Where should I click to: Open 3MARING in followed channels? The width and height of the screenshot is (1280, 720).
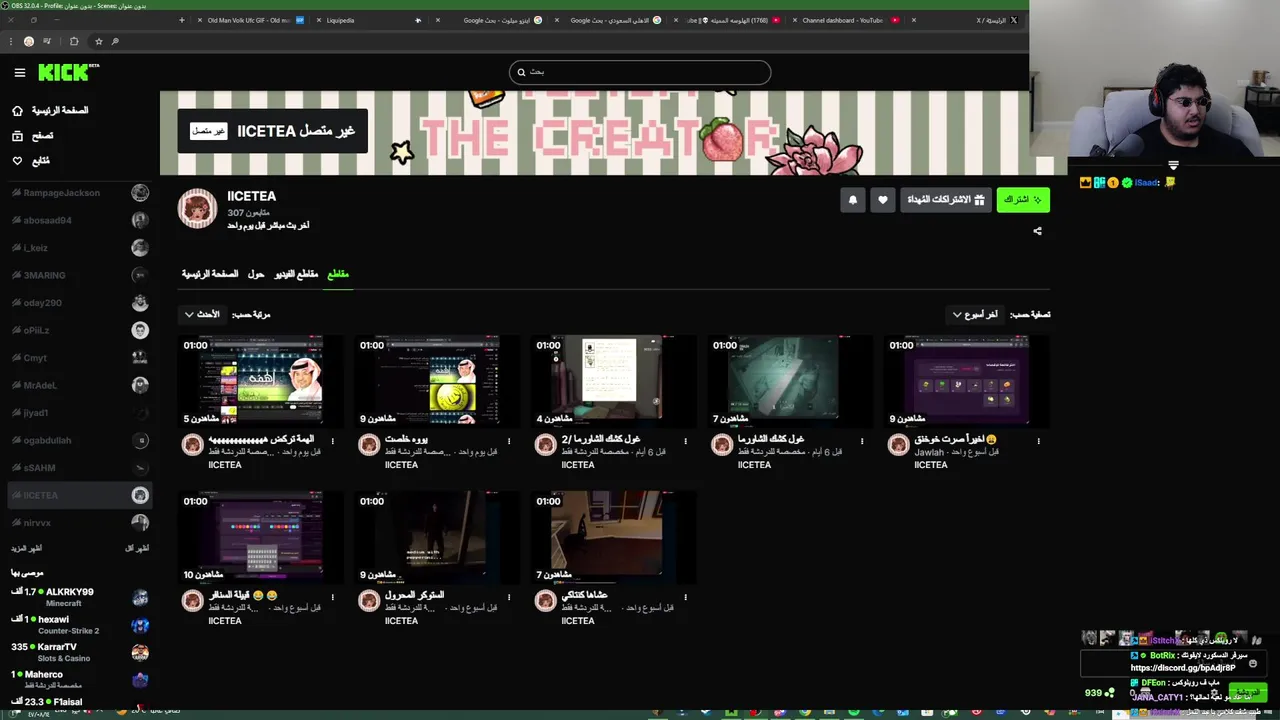point(80,275)
